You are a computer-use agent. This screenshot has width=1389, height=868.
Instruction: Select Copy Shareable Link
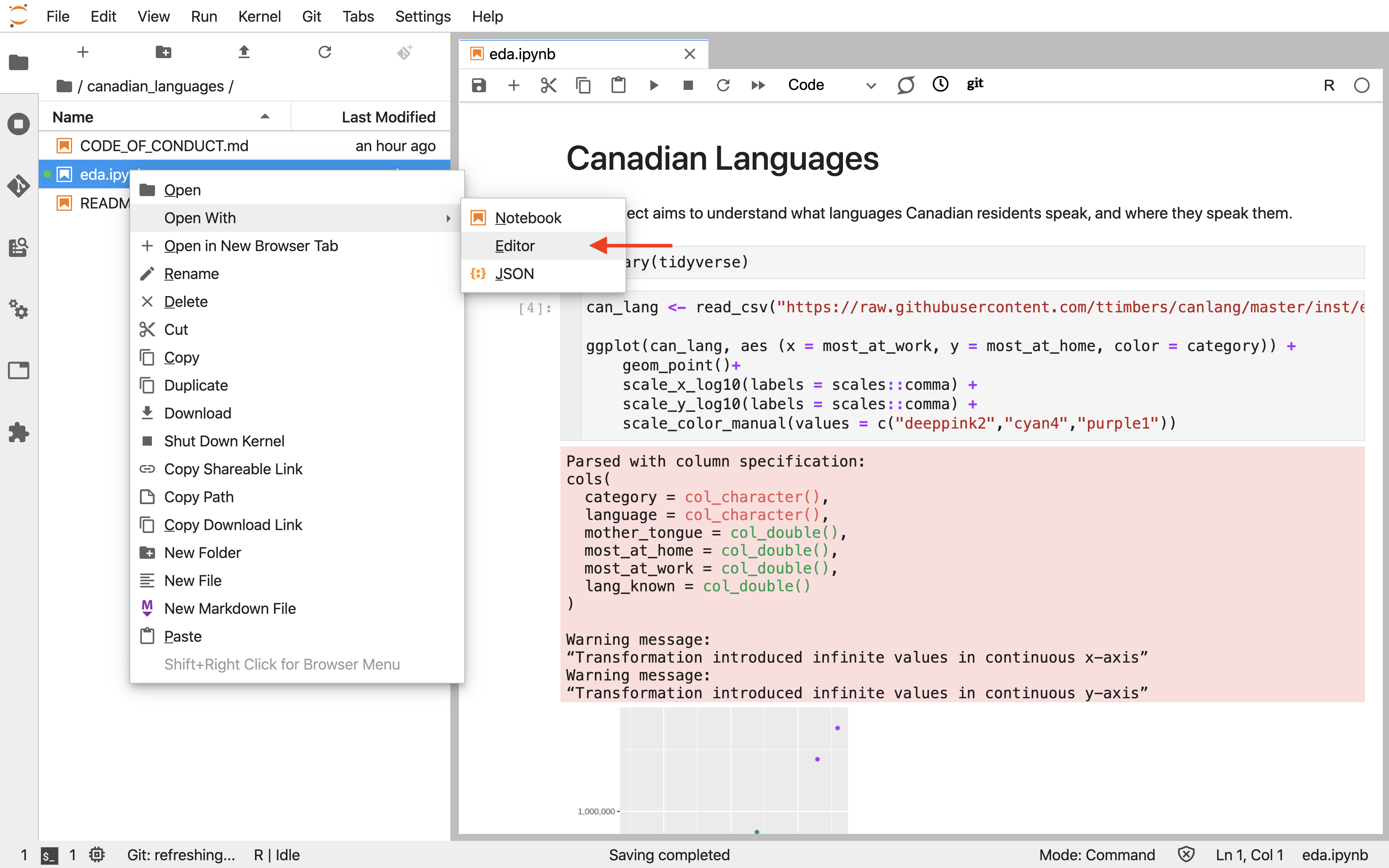click(x=297, y=469)
